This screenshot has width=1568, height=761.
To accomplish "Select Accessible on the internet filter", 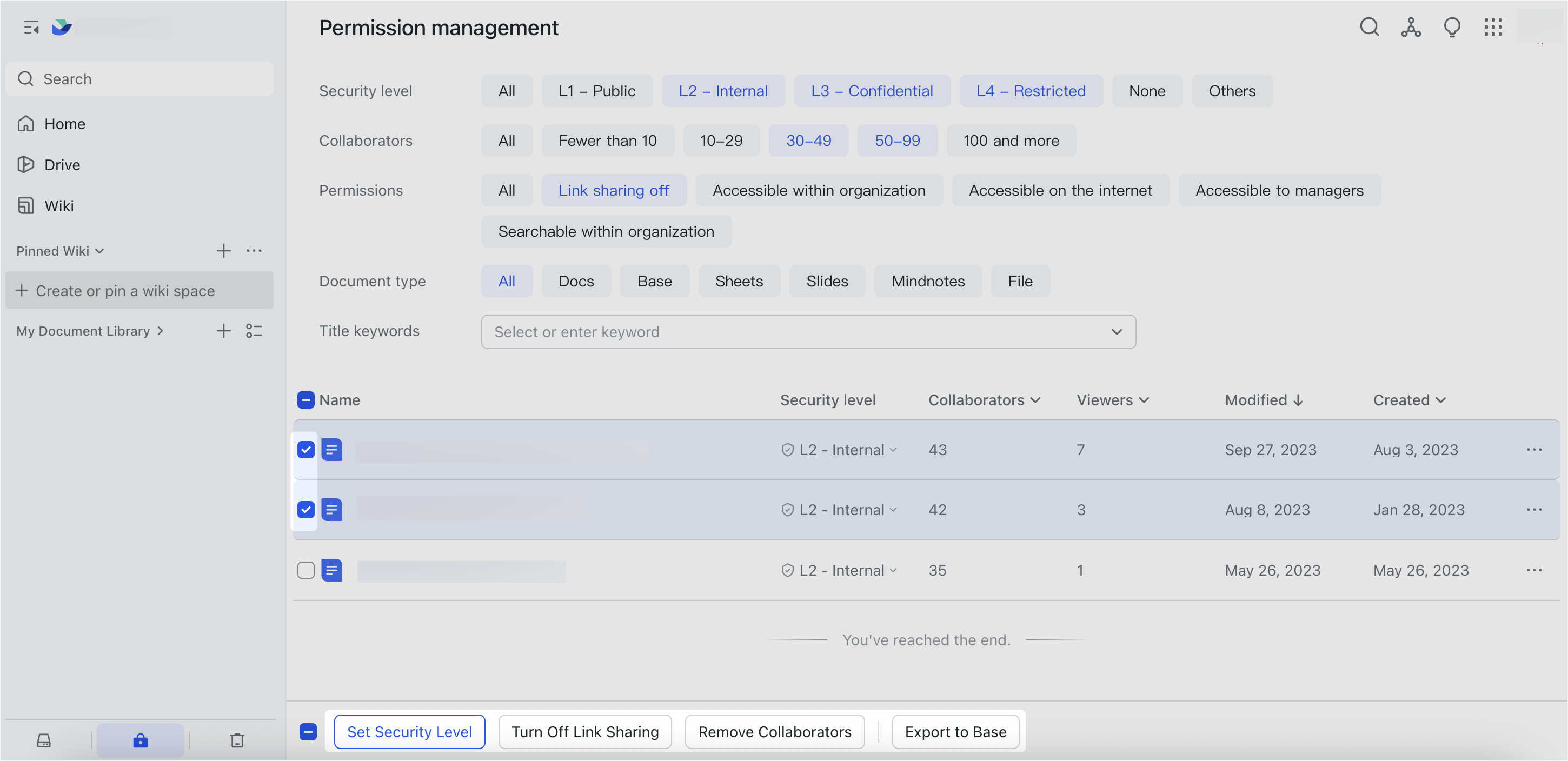I will (x=1060, y=190).
